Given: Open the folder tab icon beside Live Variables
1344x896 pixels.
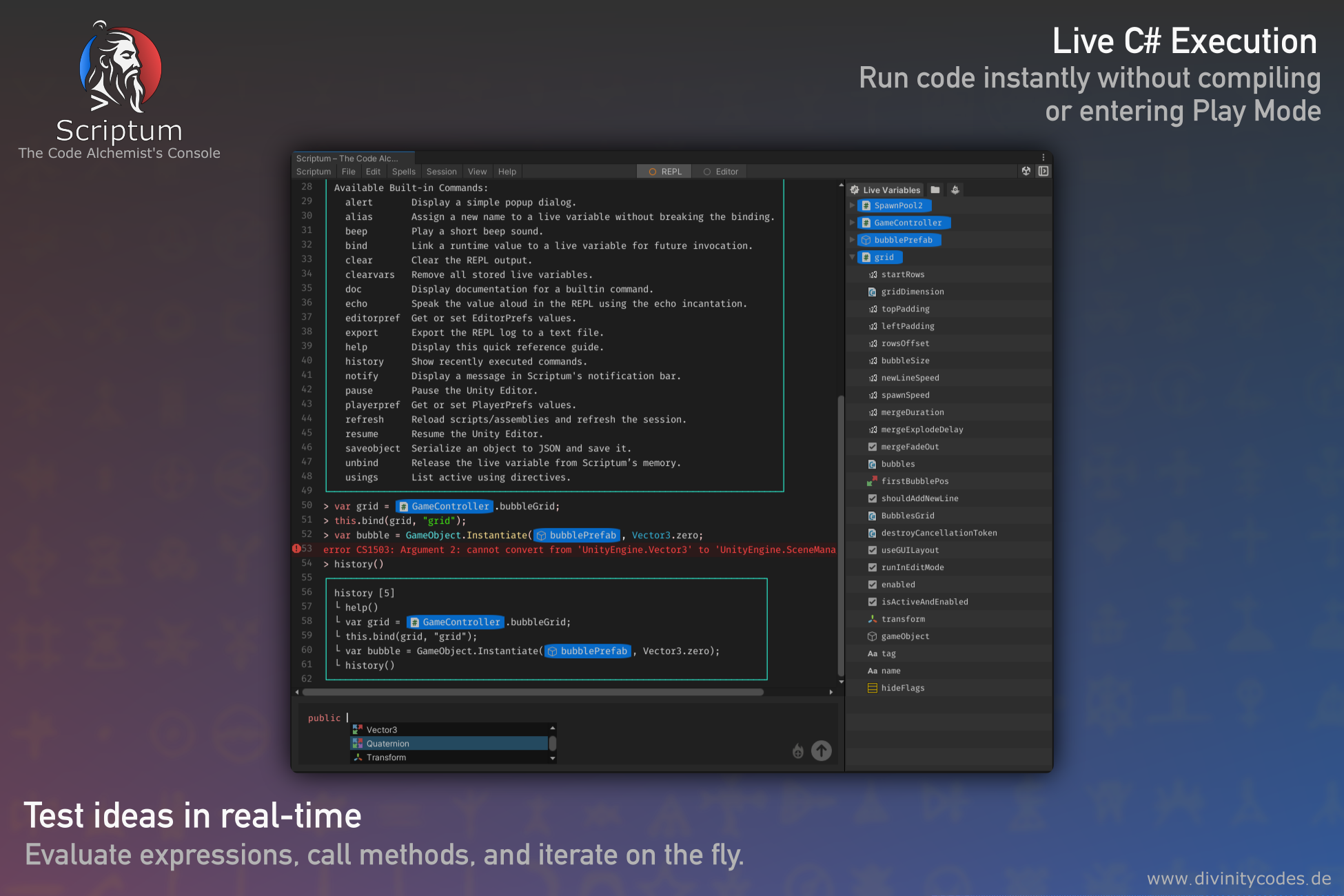Looking at the screenshot, I should click(935, 190).
